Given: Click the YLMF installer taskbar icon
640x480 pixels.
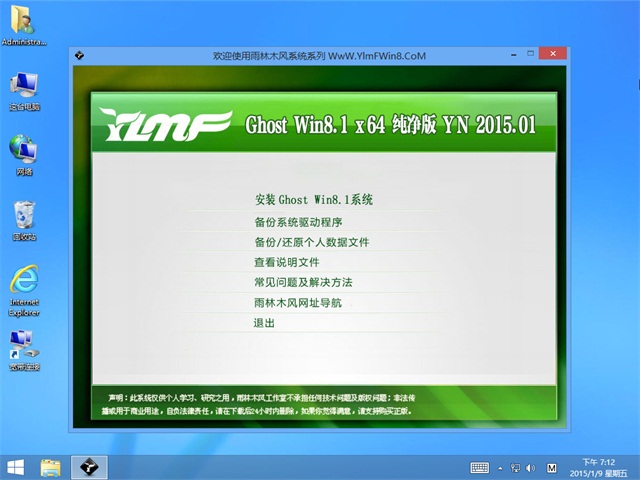Looking at the screenshot, I should click(x=87, y=467).
